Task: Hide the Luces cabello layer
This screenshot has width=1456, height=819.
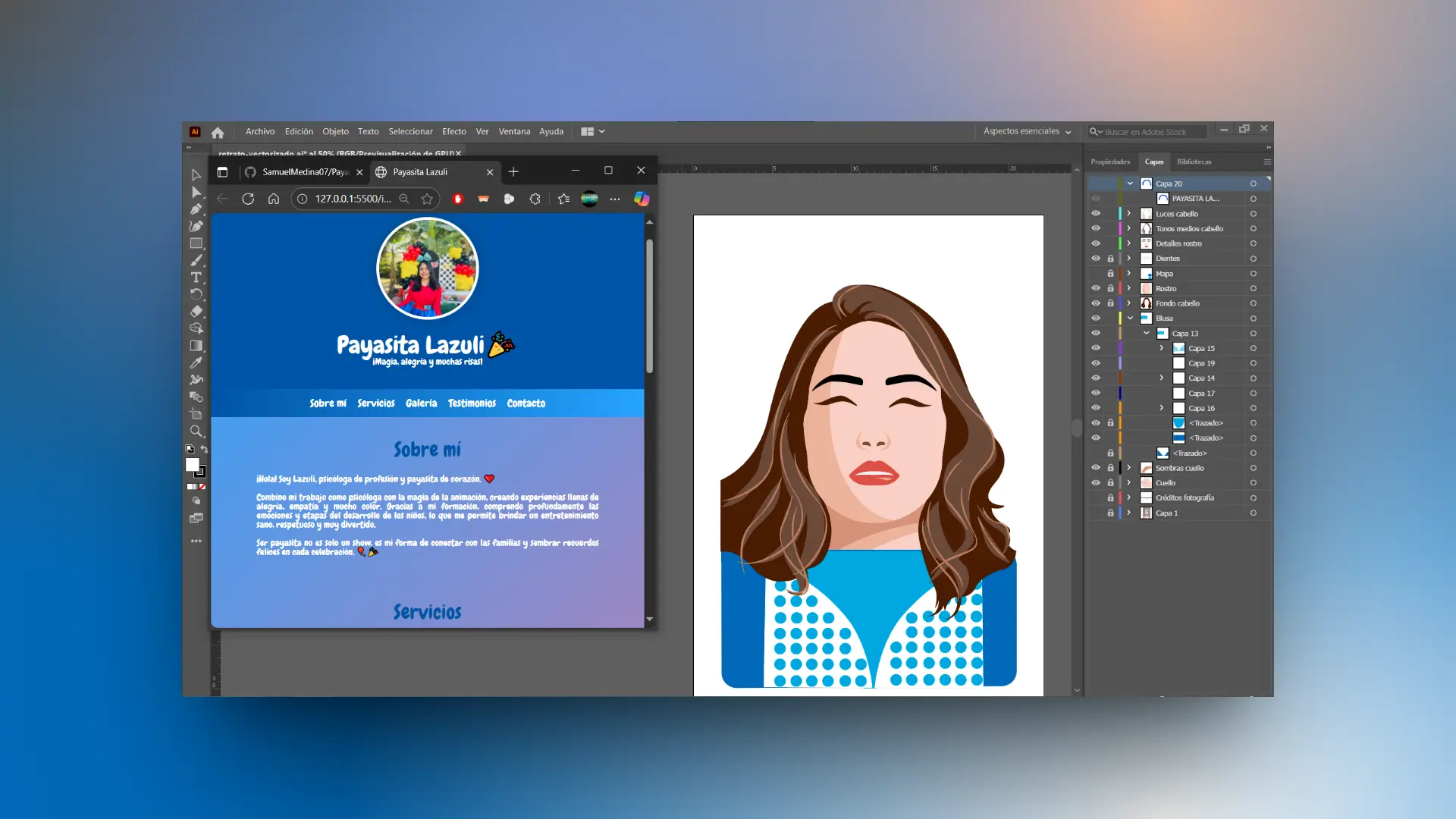Action: (1096, 214)
